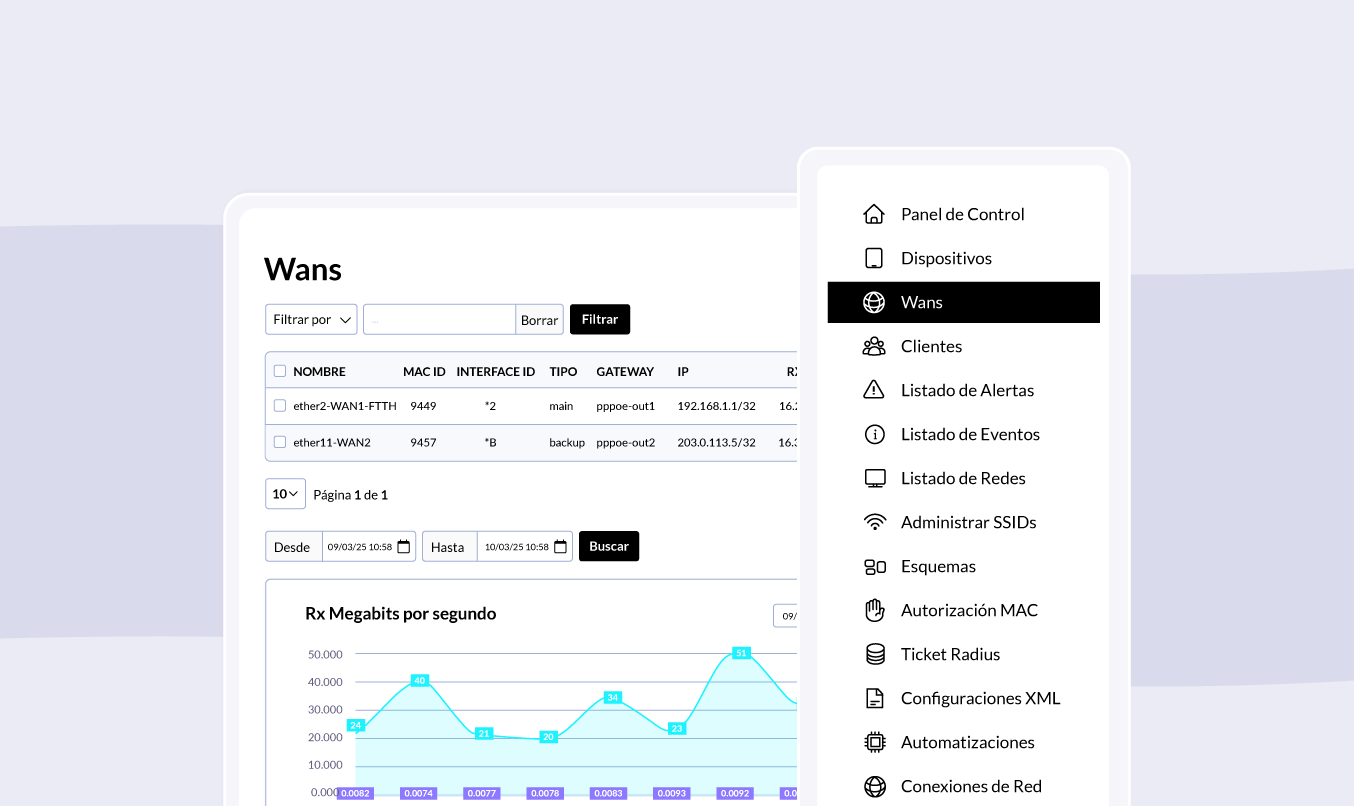This screenshot has height=806, width=1354.
Task: Navigate to Listado de Redes
Action: 963,478
